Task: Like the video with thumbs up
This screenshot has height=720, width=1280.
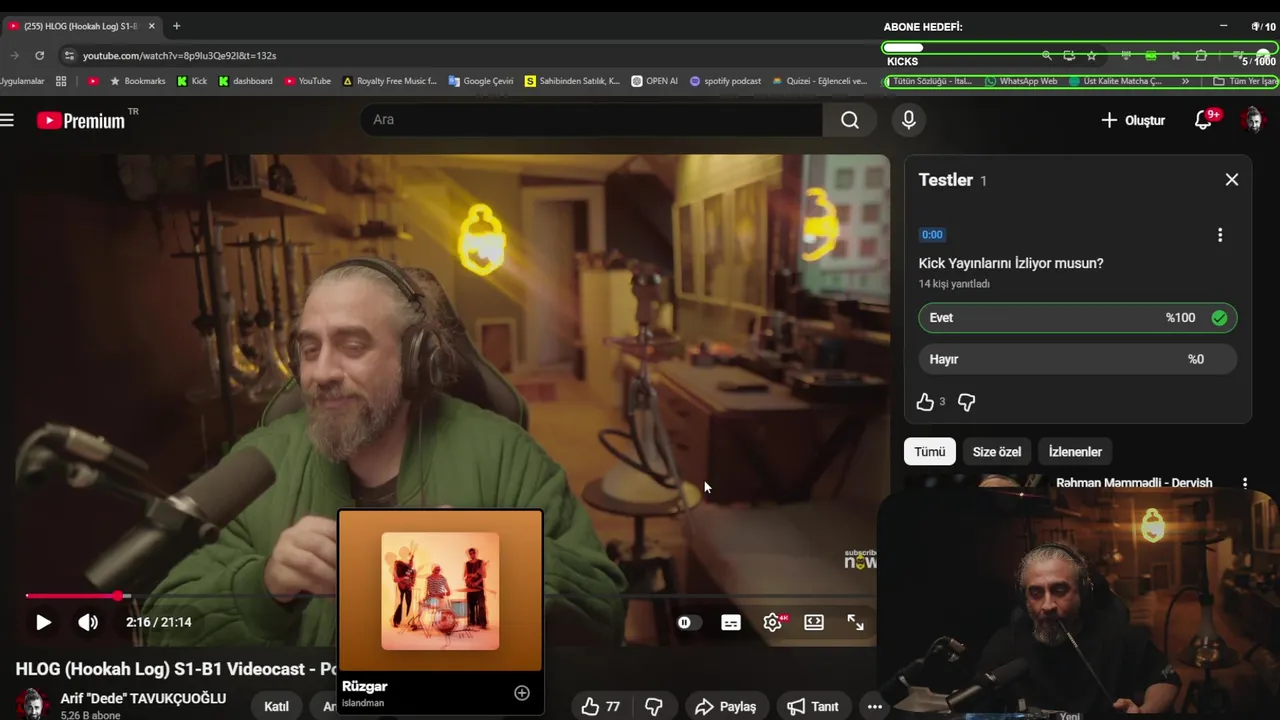Action: tap(600, 707)
